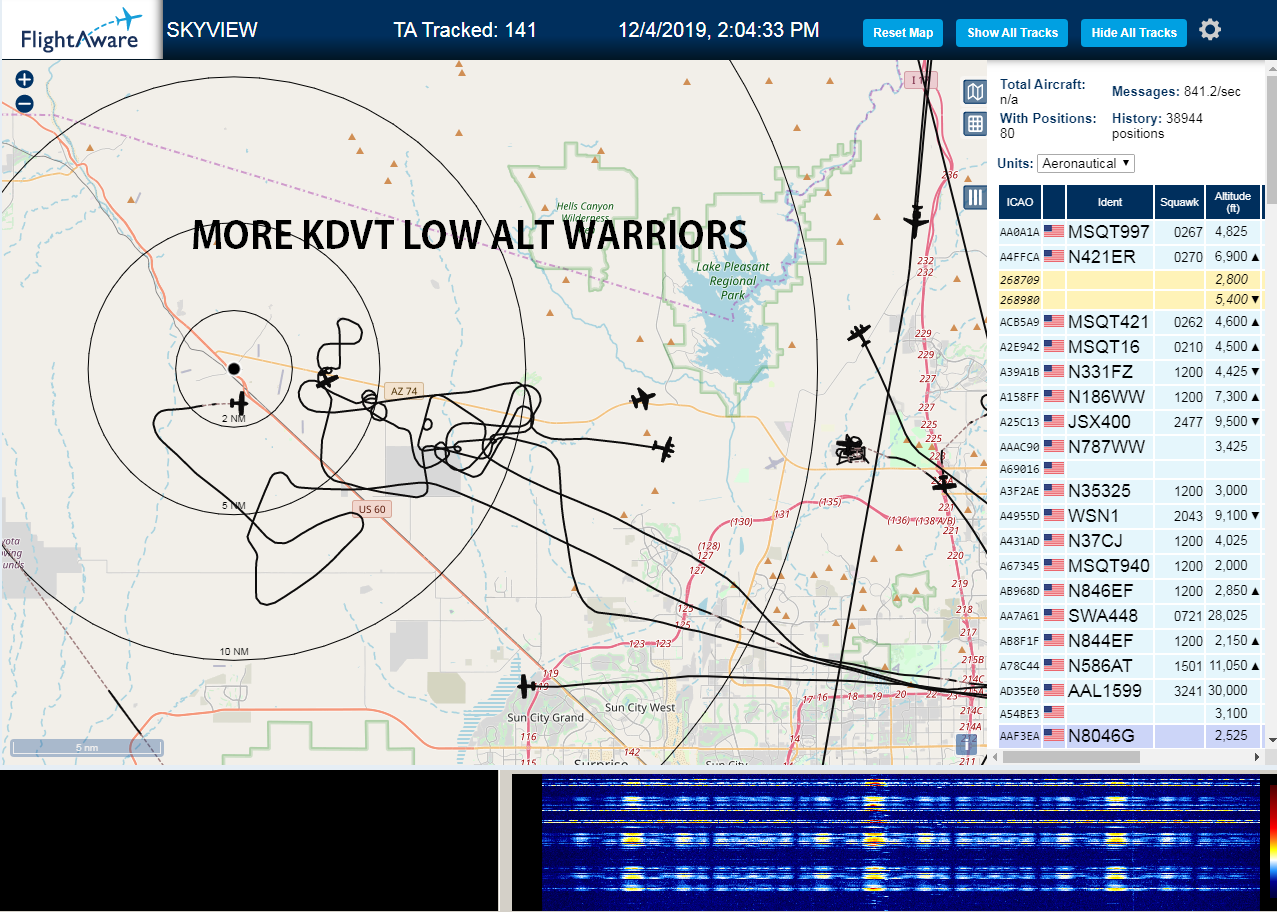Click ICAO code 268980 in yellow row
This screenshot has height=913, width=1277.
1020,300
